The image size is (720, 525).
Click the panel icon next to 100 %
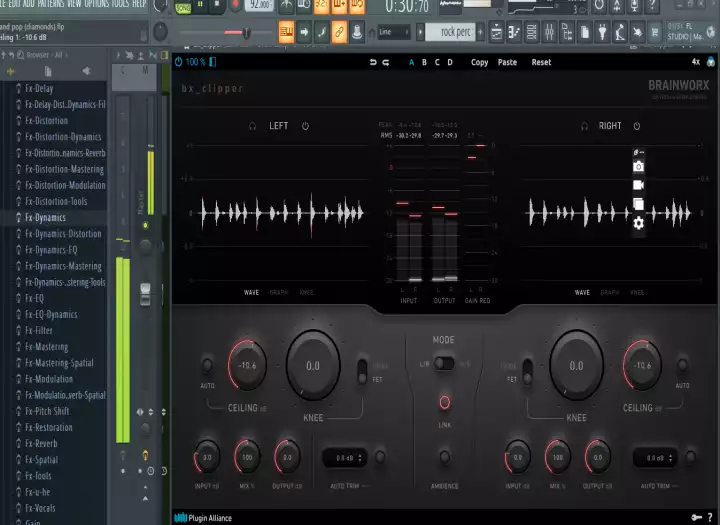click(x=213, y=62)
